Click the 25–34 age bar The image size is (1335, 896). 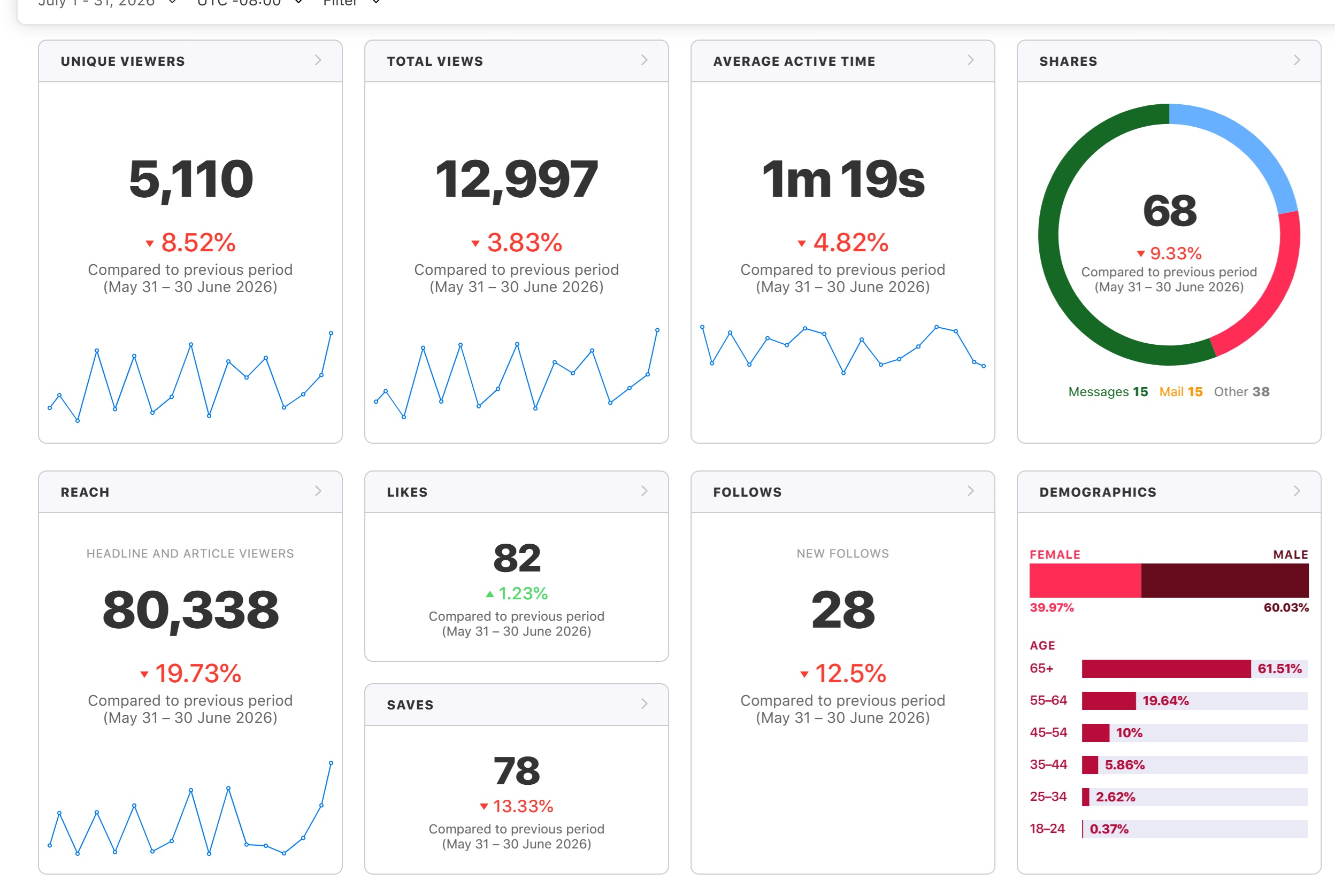coord(1194,797)
